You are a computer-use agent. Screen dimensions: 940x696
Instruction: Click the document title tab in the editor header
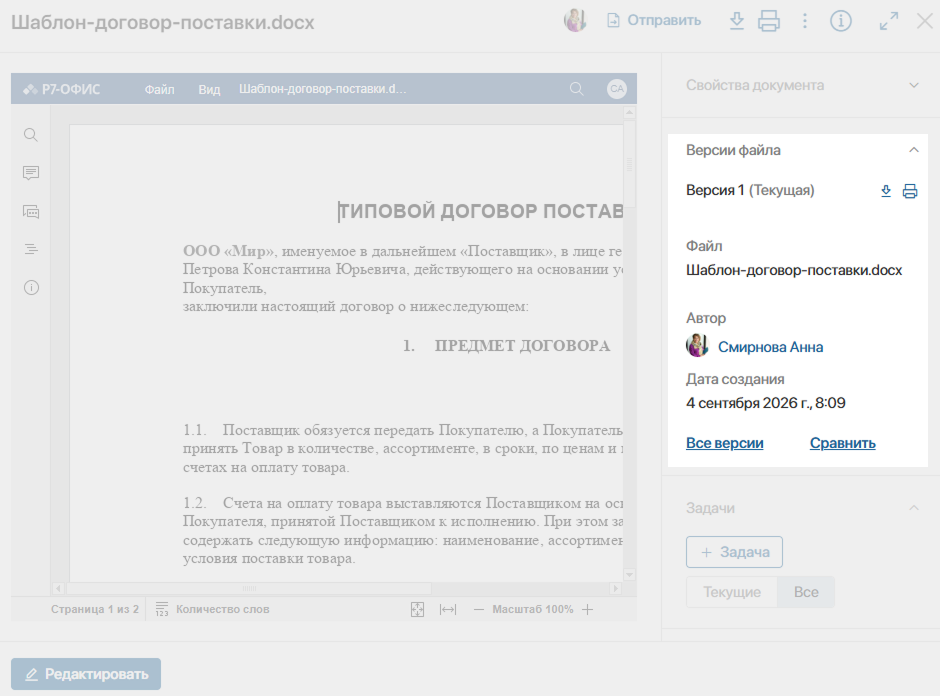pos(323,89)
